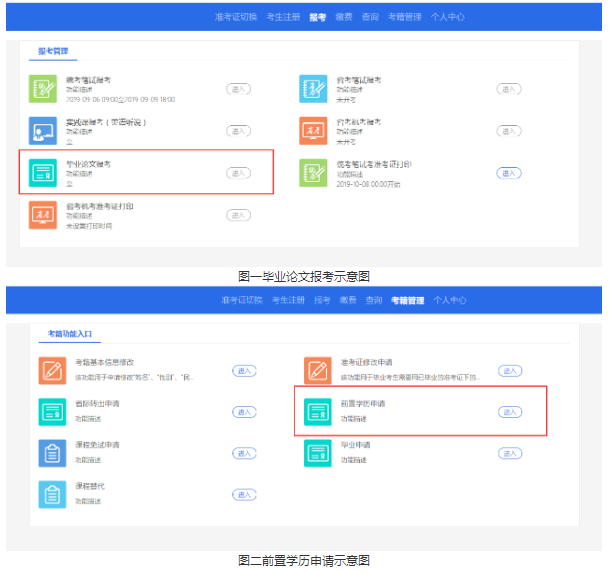This screenshot has height=573, width=609.
Task: Click 进入 for 自考机考报考
Action: [x=509, y=131]
